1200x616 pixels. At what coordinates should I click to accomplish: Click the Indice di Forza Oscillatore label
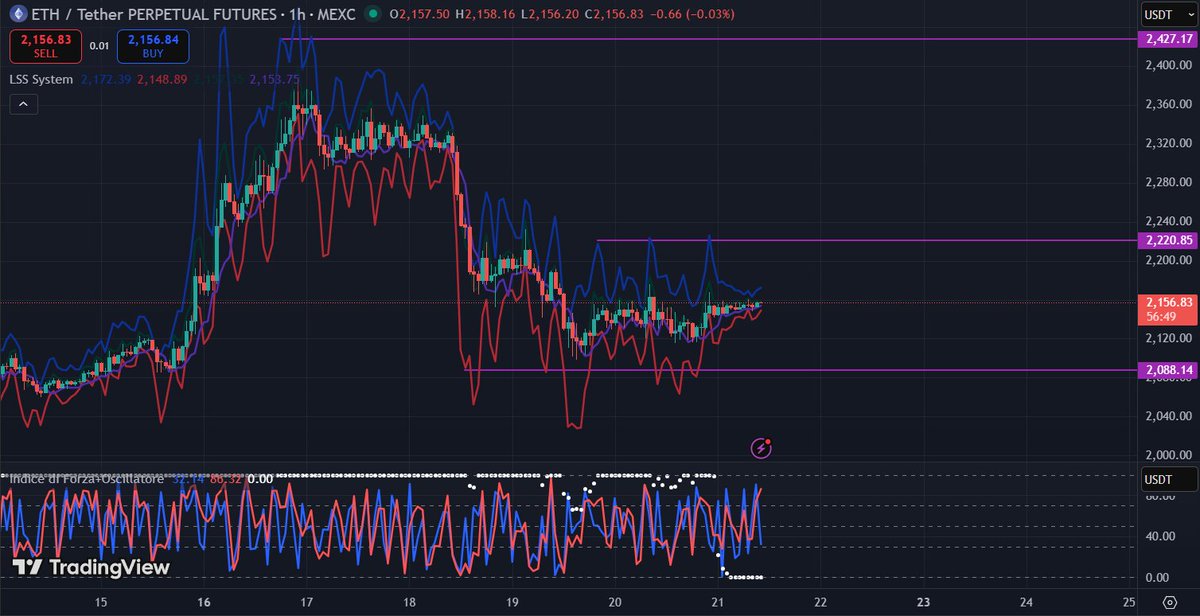[86, 479]
